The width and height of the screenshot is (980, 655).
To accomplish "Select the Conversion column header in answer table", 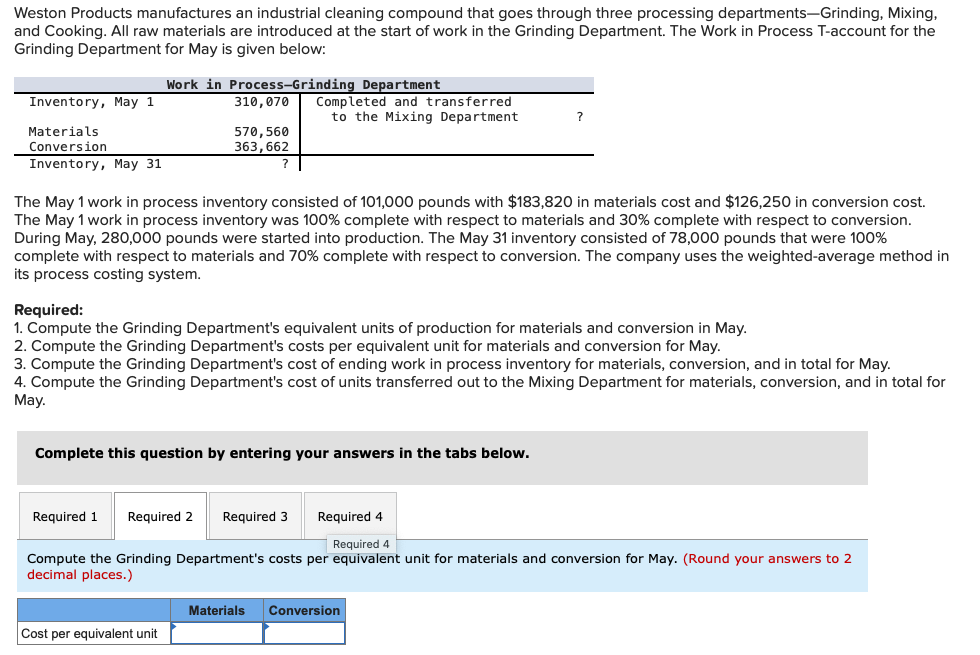I will point(304,611).
